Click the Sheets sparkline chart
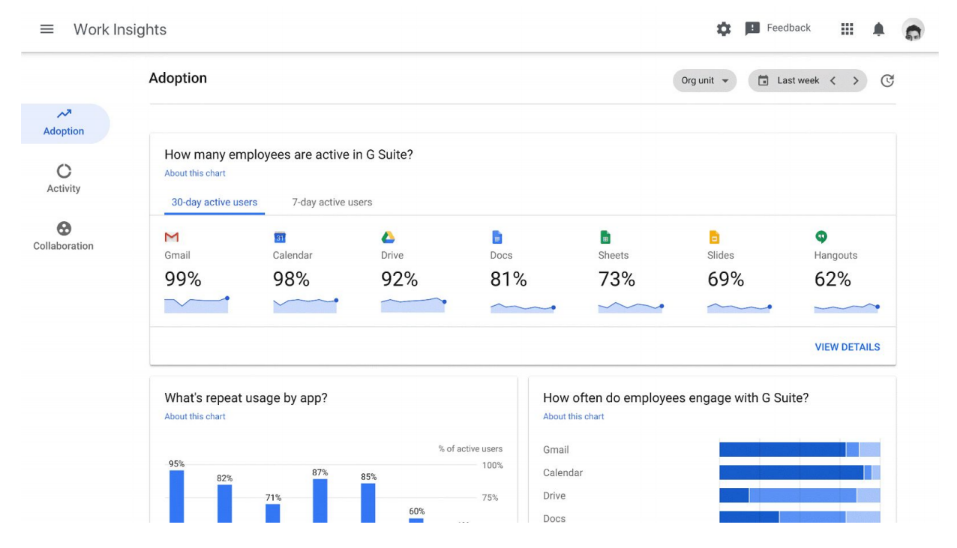957x548 pixels. (631, 307)
